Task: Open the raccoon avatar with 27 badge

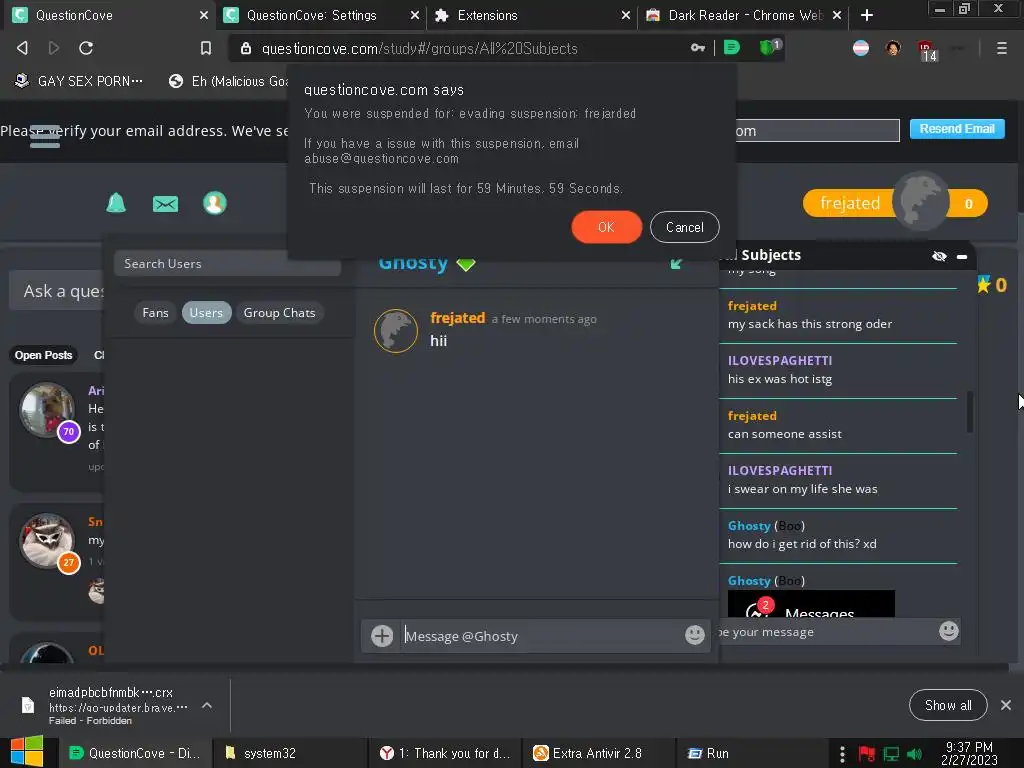Action: pos(47,541)
